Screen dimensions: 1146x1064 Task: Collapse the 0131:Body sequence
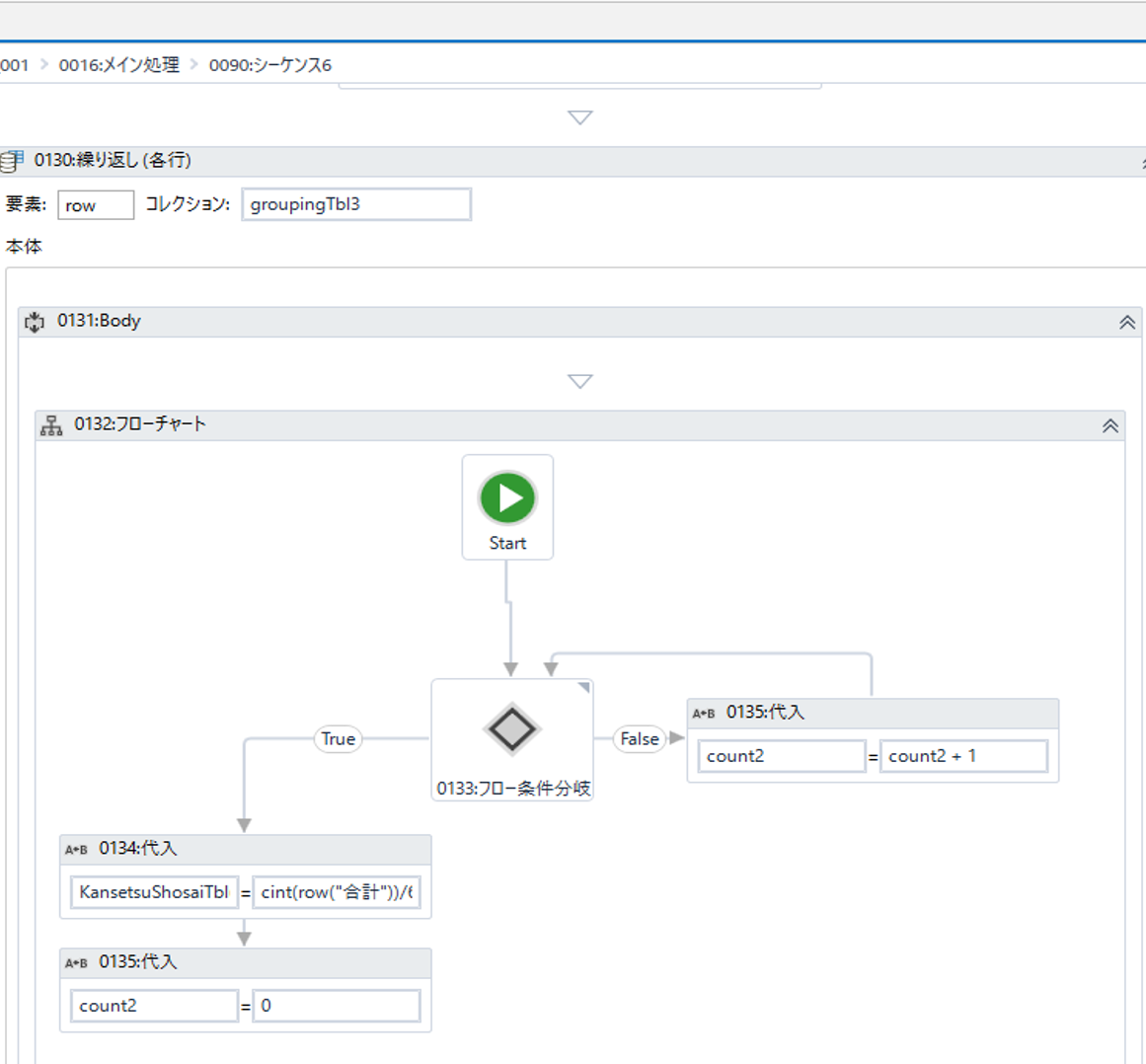(1127, 323)
